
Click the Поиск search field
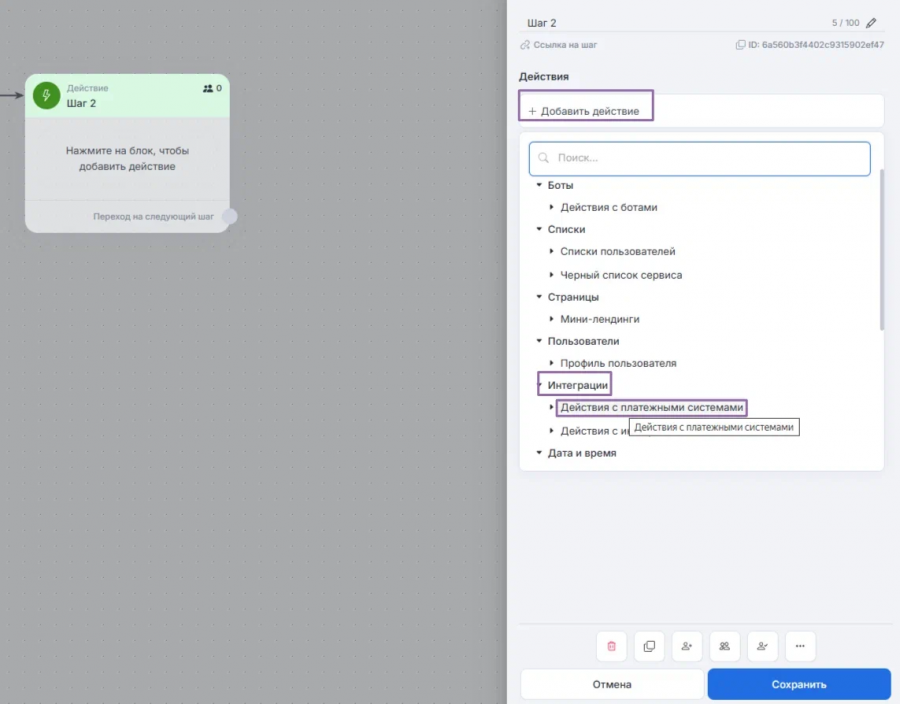point(699,158)
